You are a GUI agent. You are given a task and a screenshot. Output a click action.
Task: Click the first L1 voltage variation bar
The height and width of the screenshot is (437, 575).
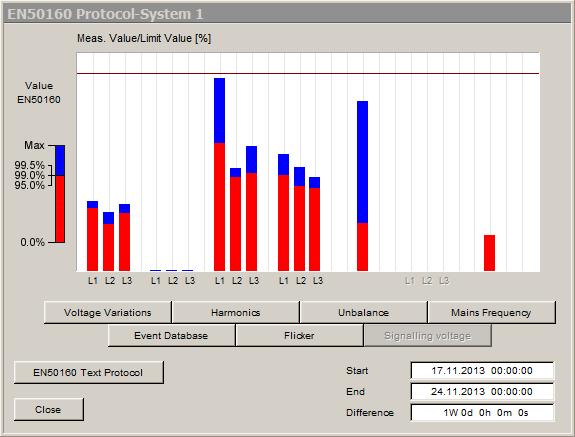click(92, 236)
